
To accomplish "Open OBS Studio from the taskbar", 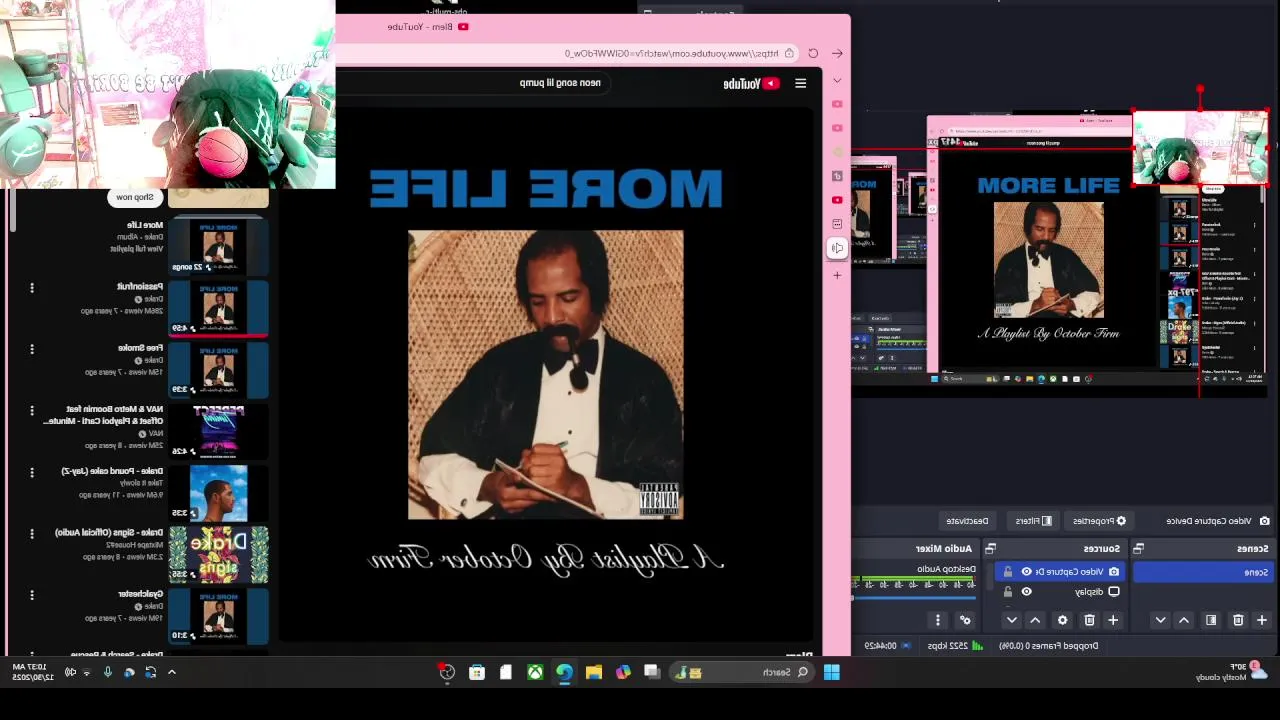I will [447, 672].
